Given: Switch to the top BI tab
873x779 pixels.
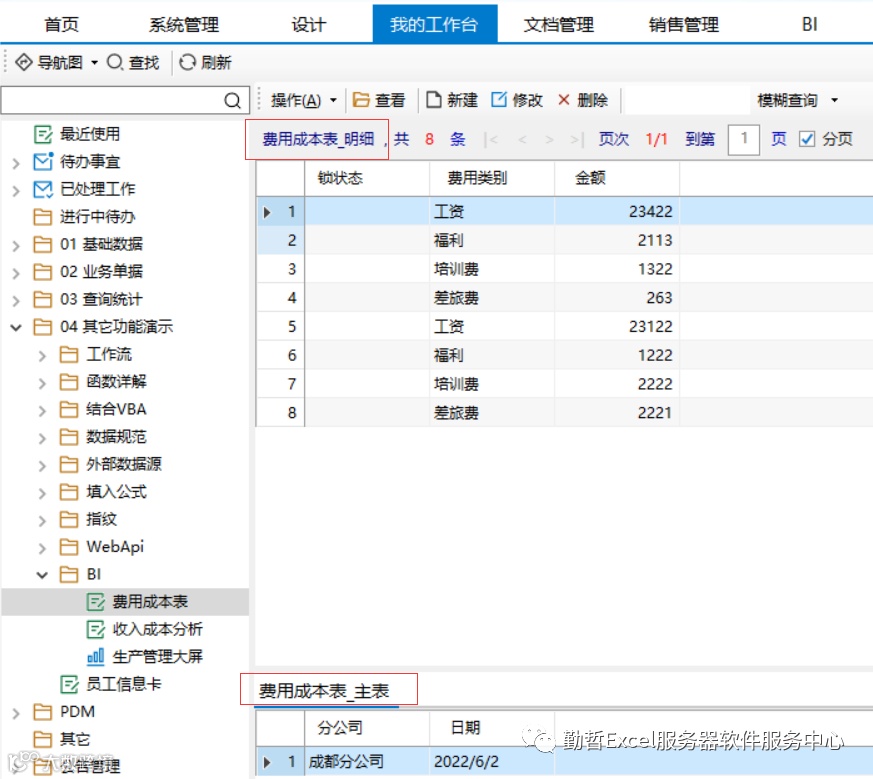Looking at the screenshot, I should coord(810,25).
